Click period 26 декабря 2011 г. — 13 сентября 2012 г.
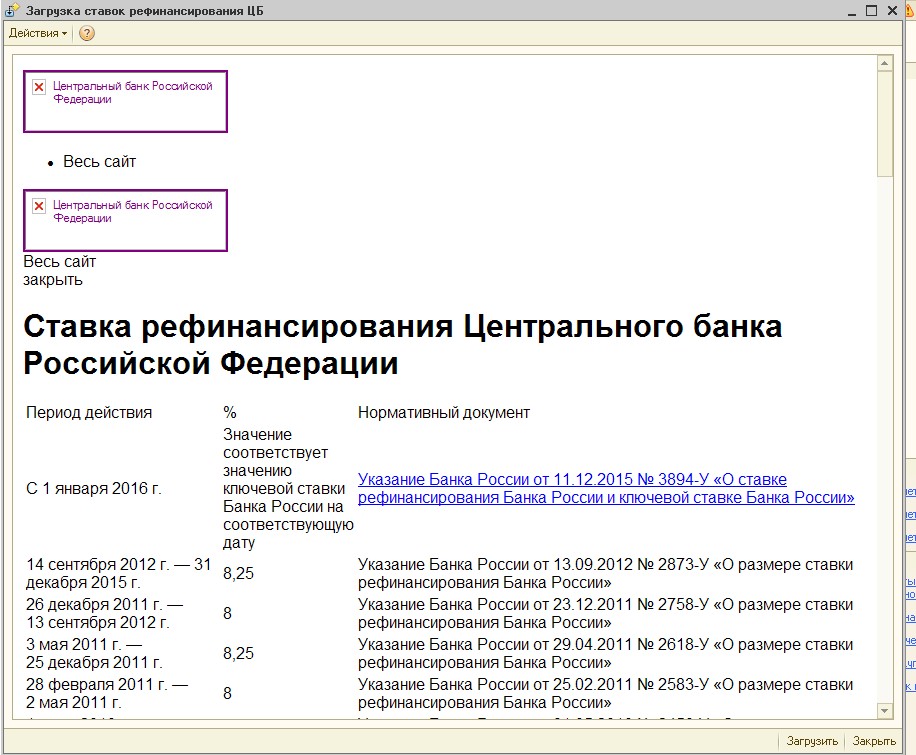The height and width of the screenshot is (755, 916). click(105, 613)
